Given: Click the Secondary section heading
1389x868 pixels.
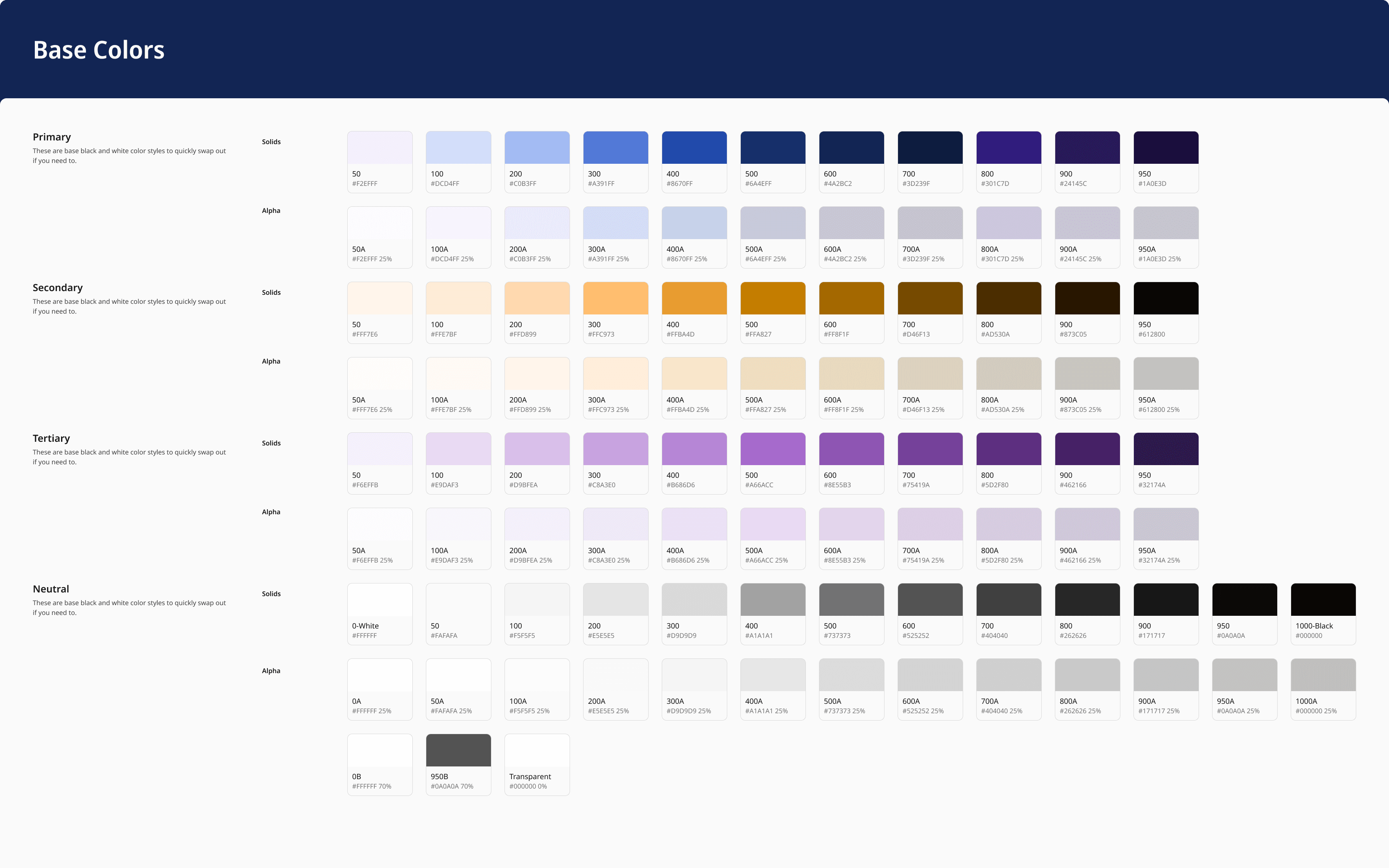Looking at the screenshot, I should 57,287.
